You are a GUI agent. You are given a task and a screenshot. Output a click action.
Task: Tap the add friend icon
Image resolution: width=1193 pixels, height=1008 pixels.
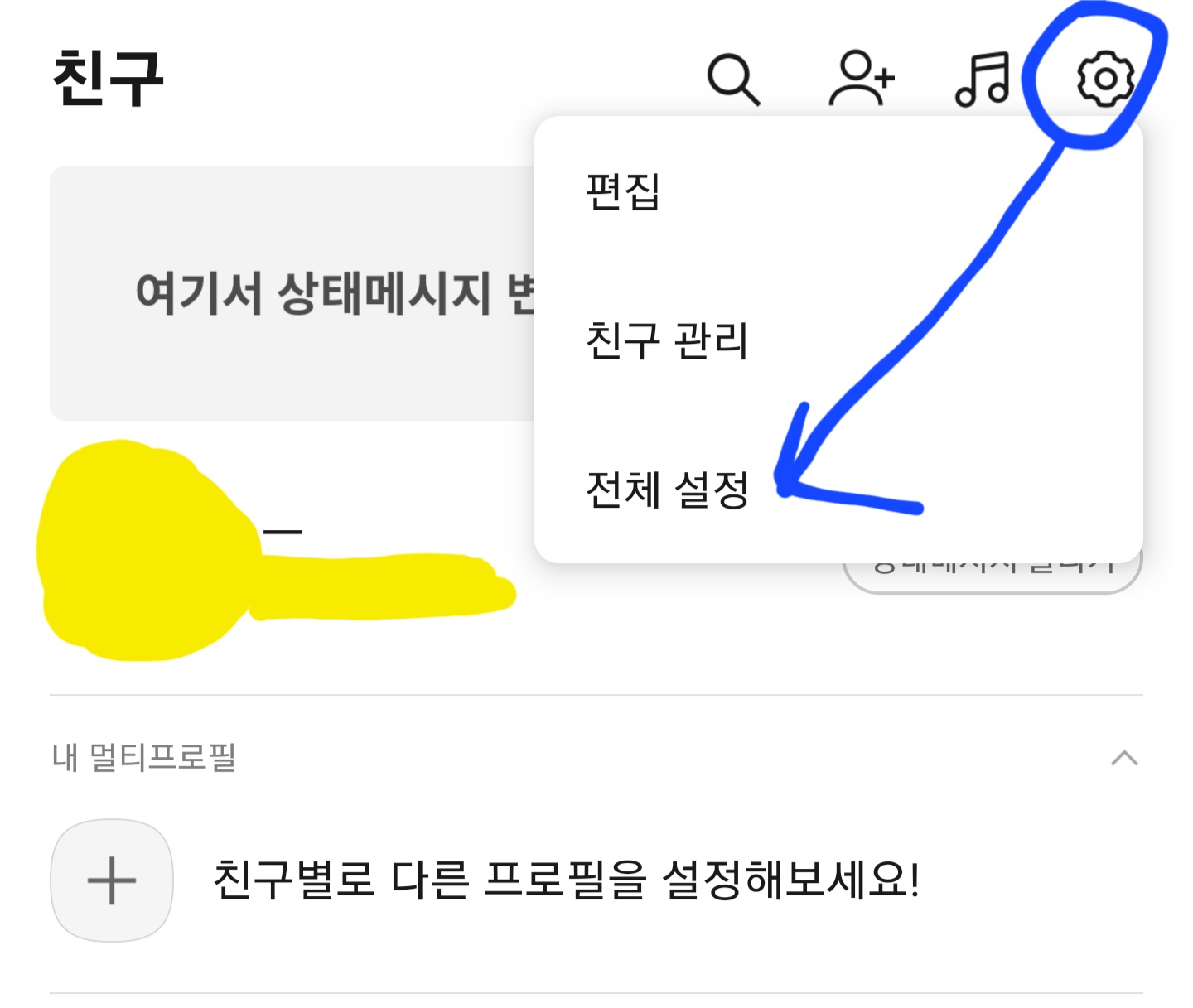tap(862, 78)
